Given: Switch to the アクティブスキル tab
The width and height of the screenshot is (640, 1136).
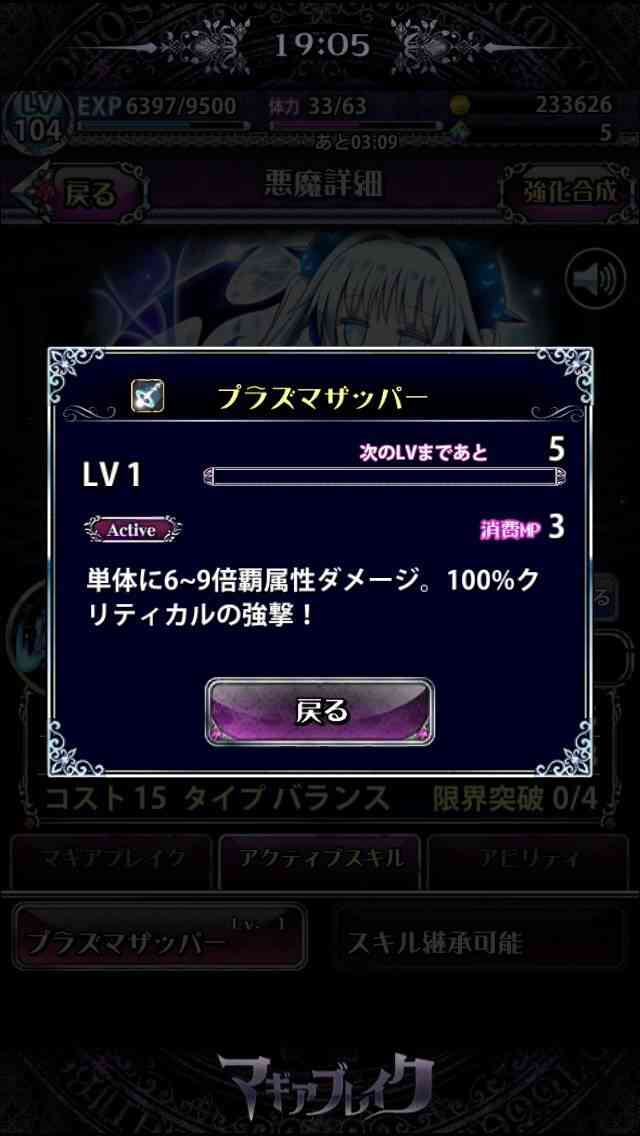Looking at the screenshot, I should (320, 860).
